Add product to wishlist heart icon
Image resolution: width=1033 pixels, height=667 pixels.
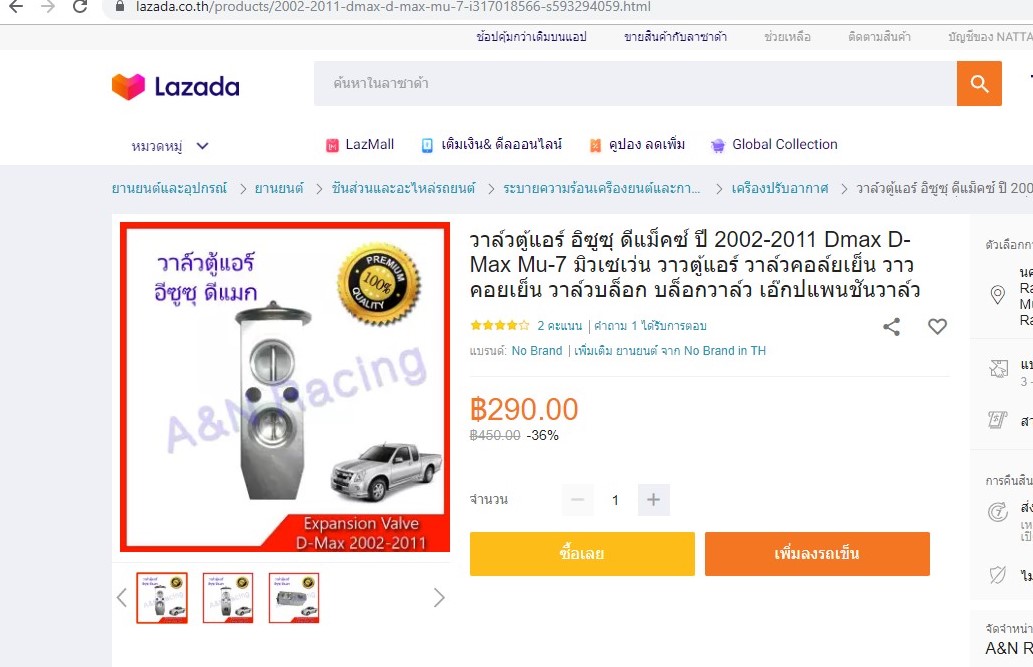pyautogui.click(x=937, y=326)
